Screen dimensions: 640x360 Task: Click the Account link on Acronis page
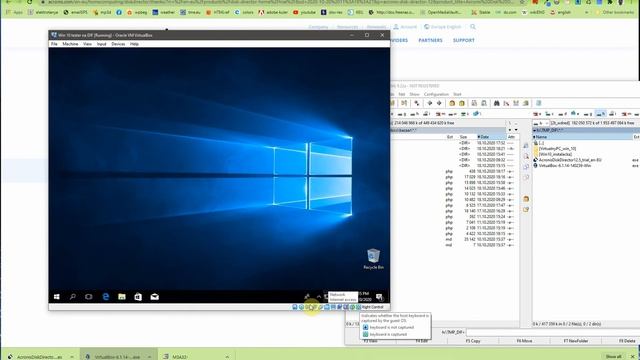(x=405, y=27)
